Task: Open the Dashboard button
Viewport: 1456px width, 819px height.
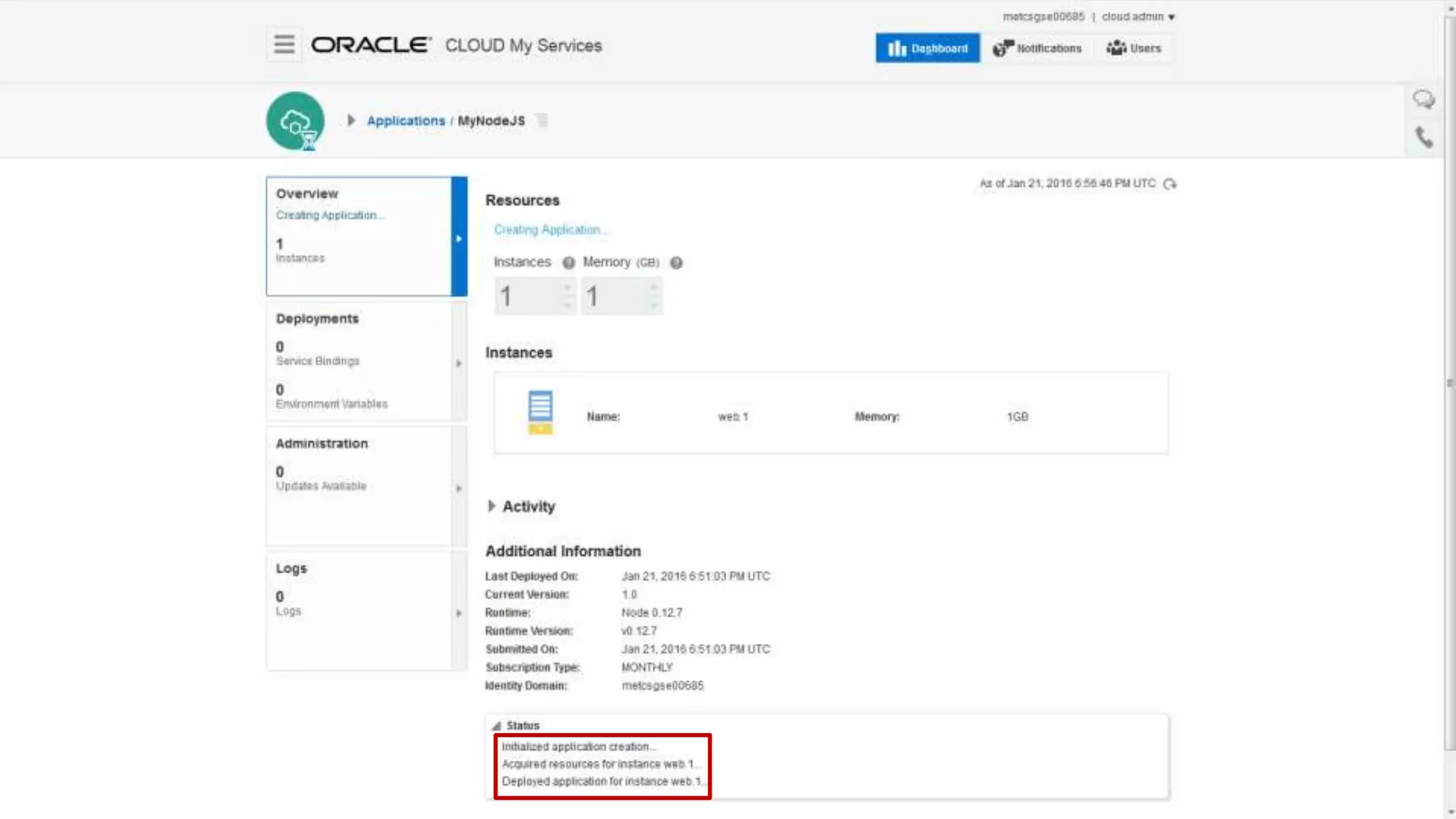Action: click(927, 48)
